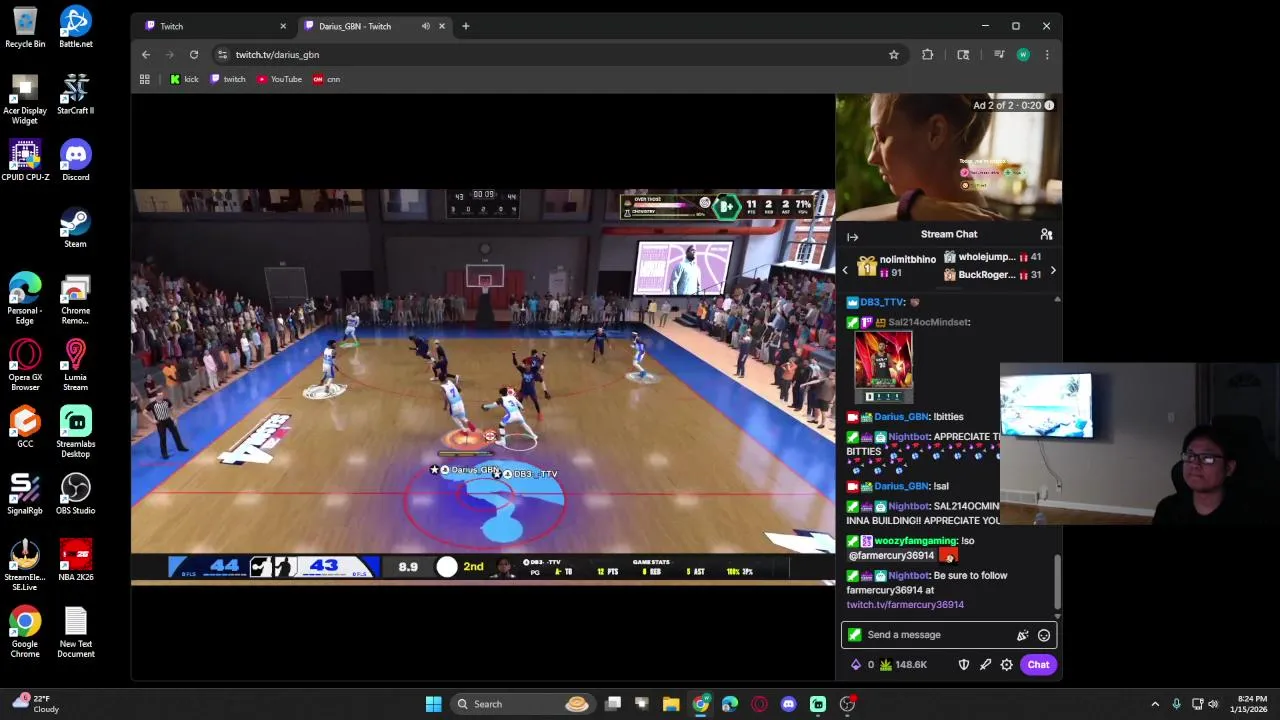The width and height of the screenshot is (1280, 720).
Task: Open a new browser tab
Action: pyautogui.click(x=465, y=26)
